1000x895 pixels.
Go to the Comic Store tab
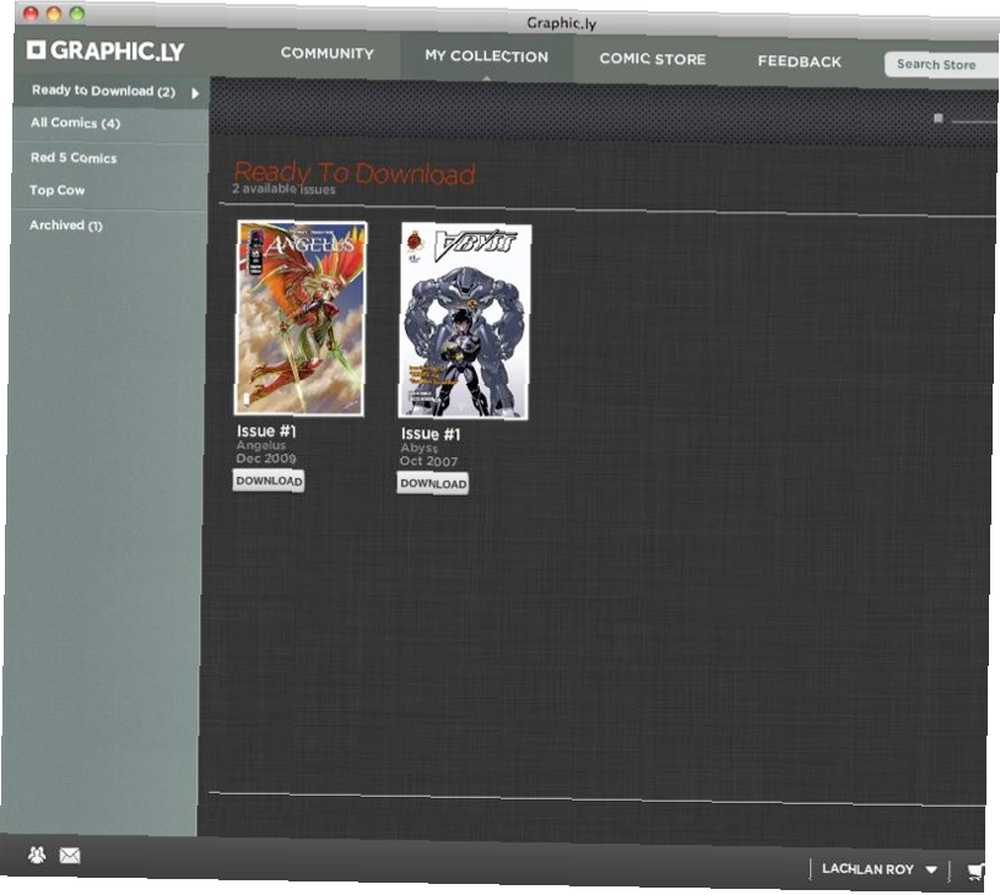(x=652, y=59)
